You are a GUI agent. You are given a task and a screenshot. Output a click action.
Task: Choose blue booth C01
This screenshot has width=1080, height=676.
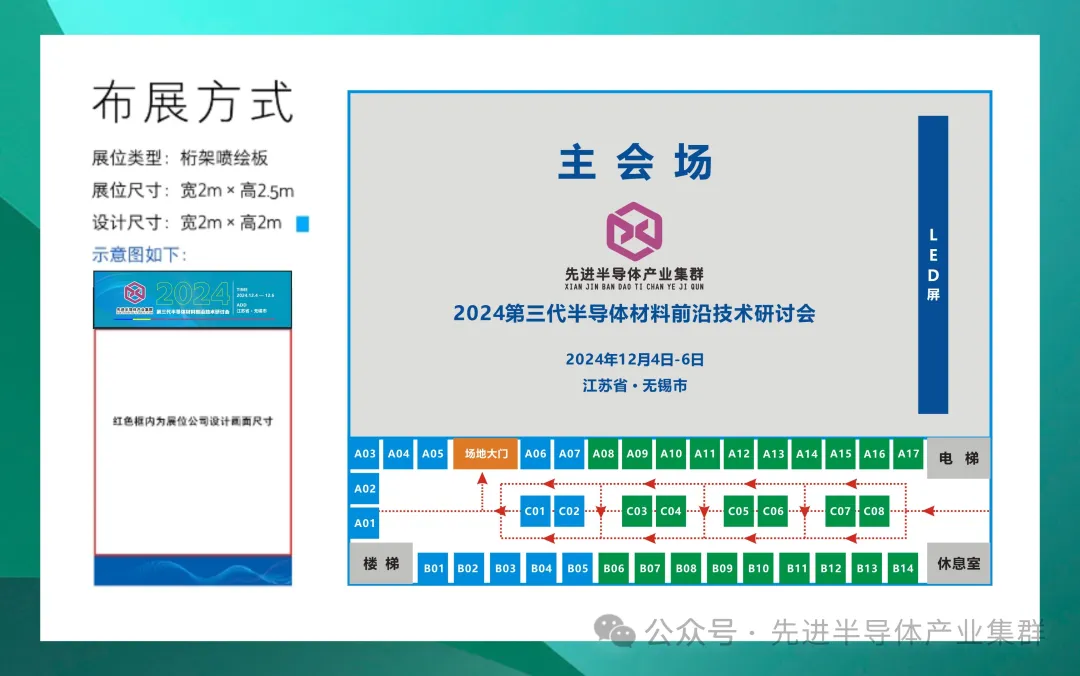535,511
